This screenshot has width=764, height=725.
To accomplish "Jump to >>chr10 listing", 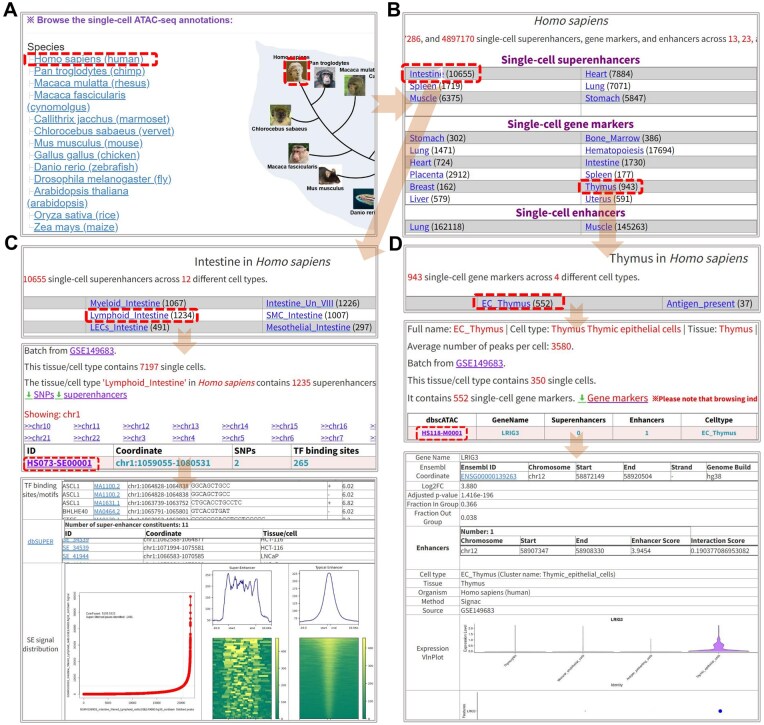I will [38, 426].
